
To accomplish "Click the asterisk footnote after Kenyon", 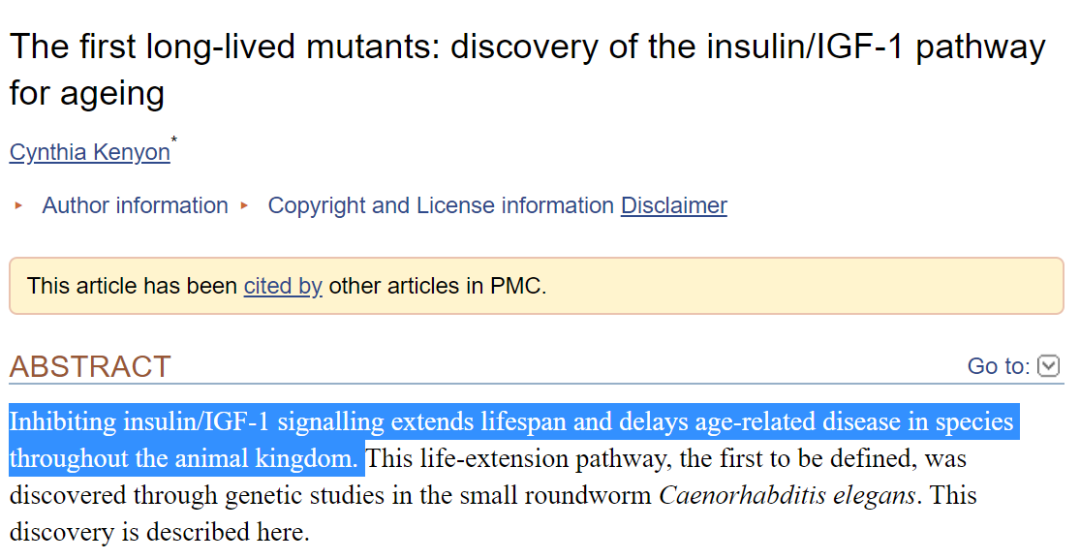I will [174, 141].
